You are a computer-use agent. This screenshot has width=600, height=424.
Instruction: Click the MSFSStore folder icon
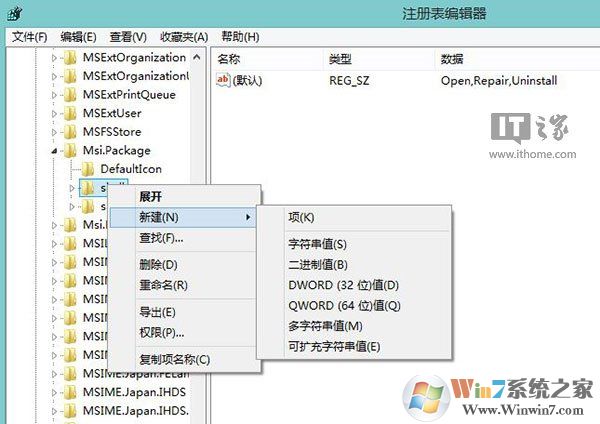[70, 132]
